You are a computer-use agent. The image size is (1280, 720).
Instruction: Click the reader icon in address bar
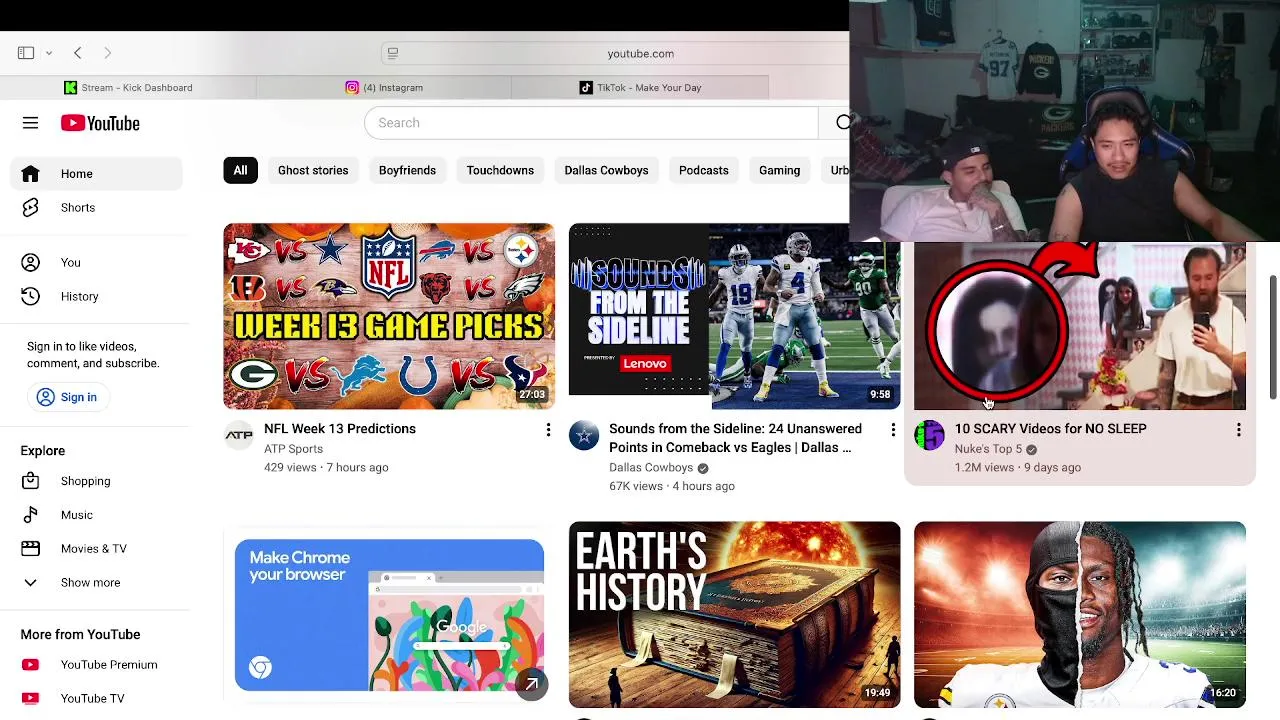click(393, 53)
